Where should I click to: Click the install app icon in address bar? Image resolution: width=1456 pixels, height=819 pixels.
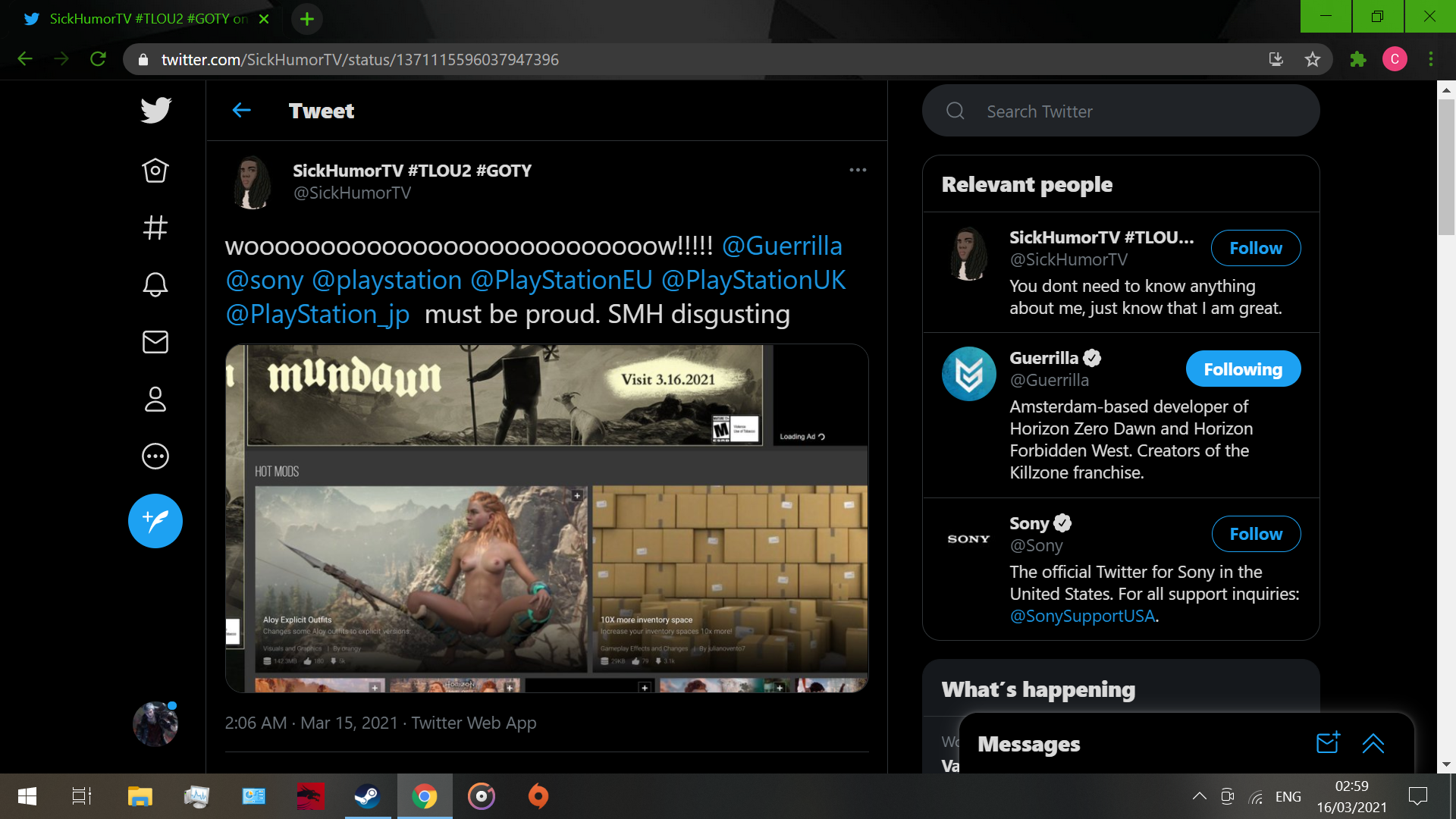pos(1276,59)
